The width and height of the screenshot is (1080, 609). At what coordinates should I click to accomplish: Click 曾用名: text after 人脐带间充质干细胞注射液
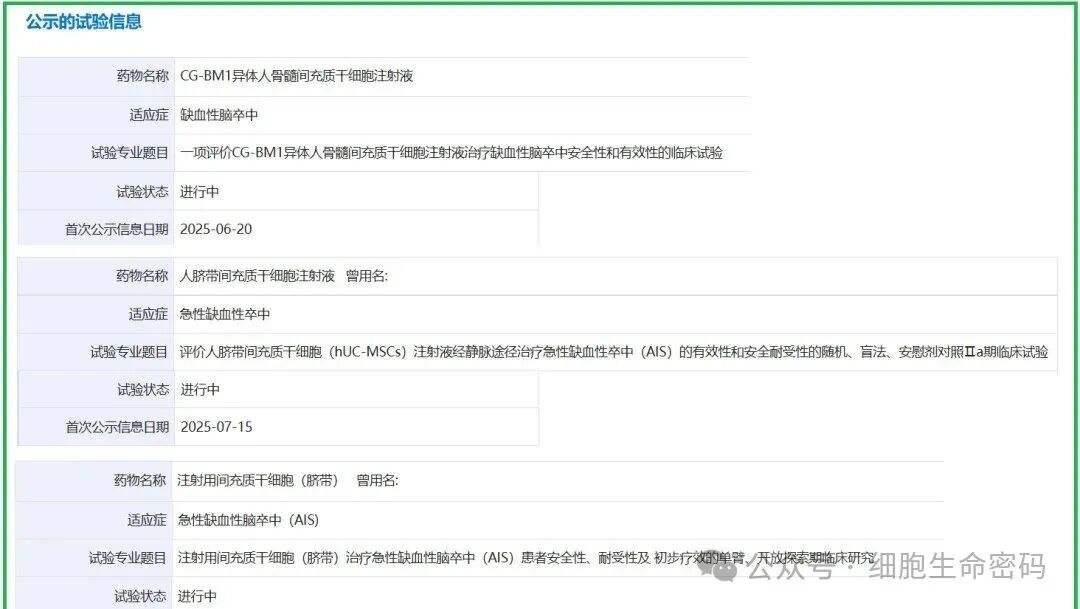pyautogui.click(x=367, y=276)
